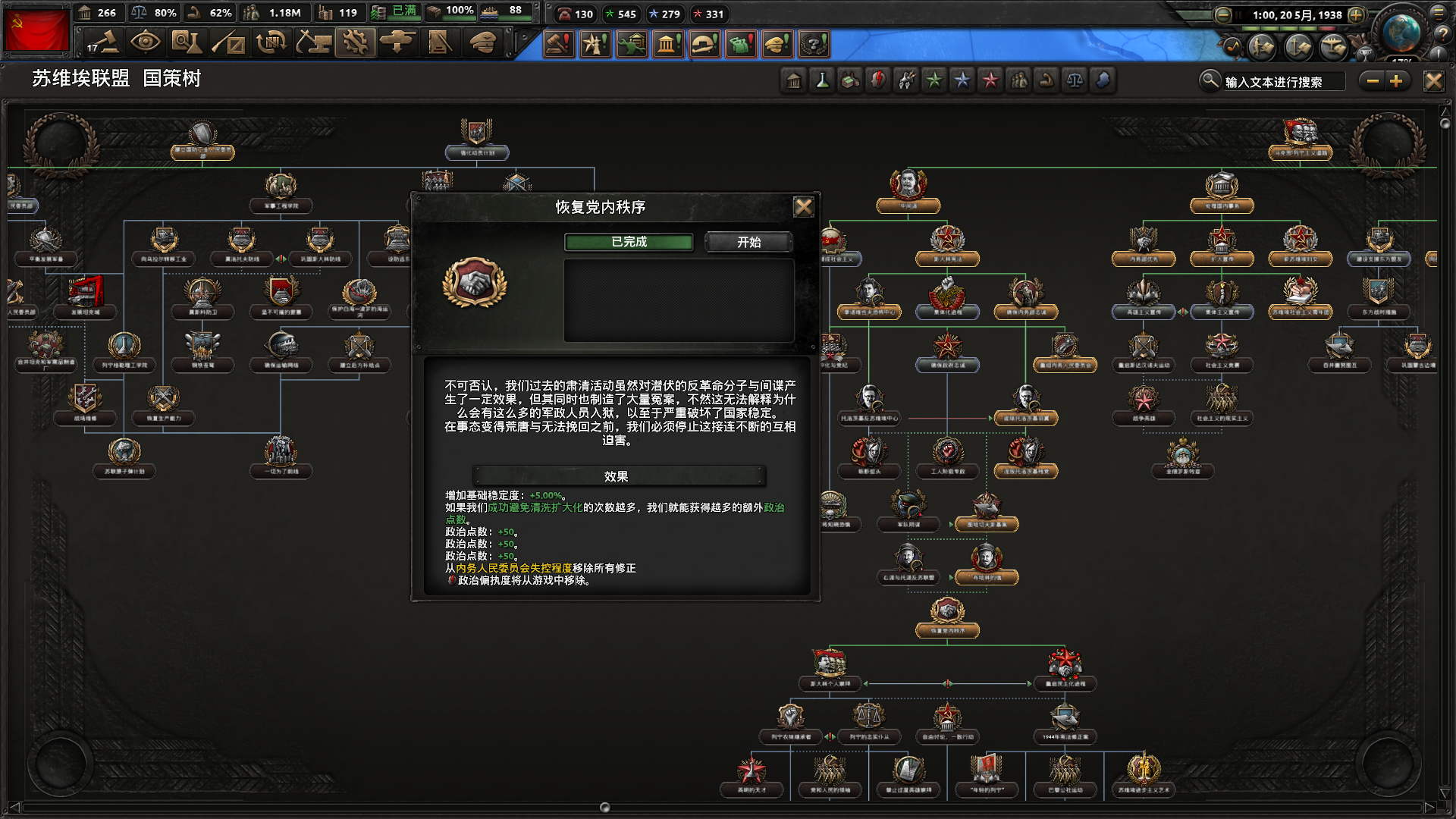Toggle the green star army filter
This screenshot has height=819, width=1456.
934,80
